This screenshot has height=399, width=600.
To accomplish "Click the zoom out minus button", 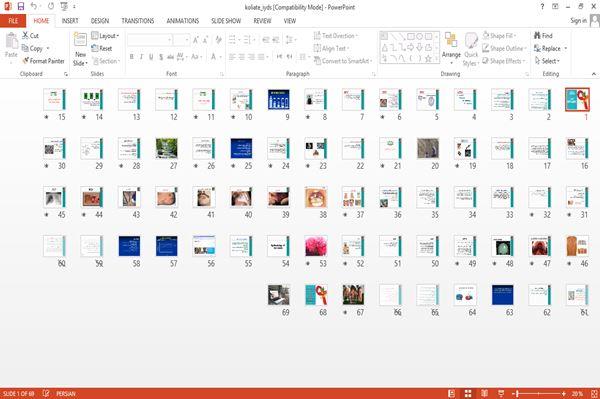I will [x=514, y=393].
